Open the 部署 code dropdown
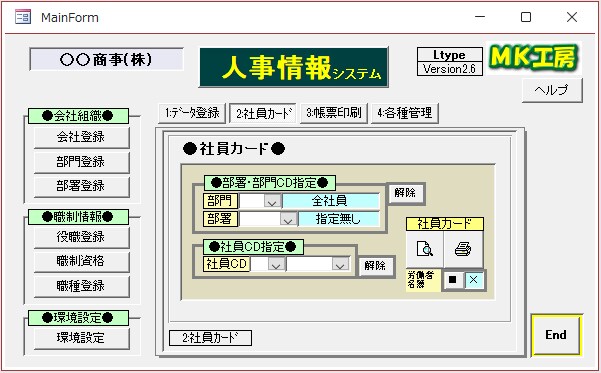Screen dimensions: 601x373 [x=288, y=219]
